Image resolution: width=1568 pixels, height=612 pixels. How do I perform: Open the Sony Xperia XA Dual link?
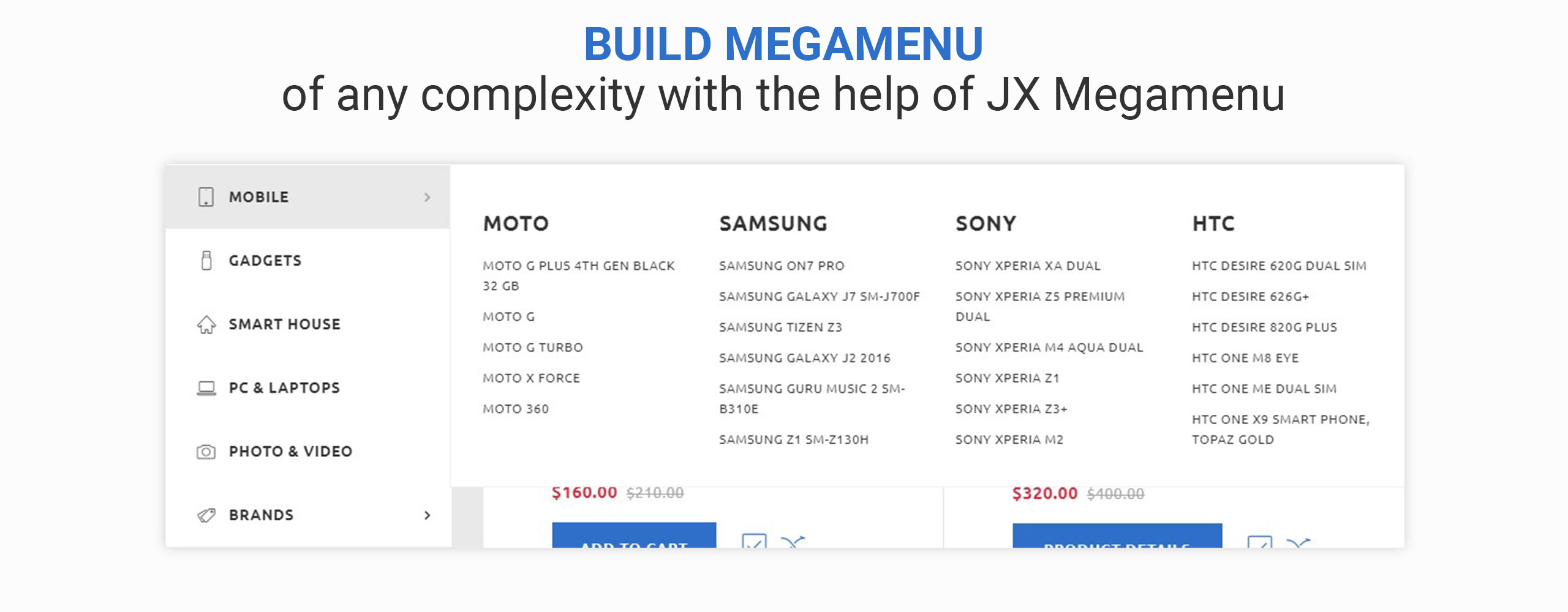[x=1028, y=266]
